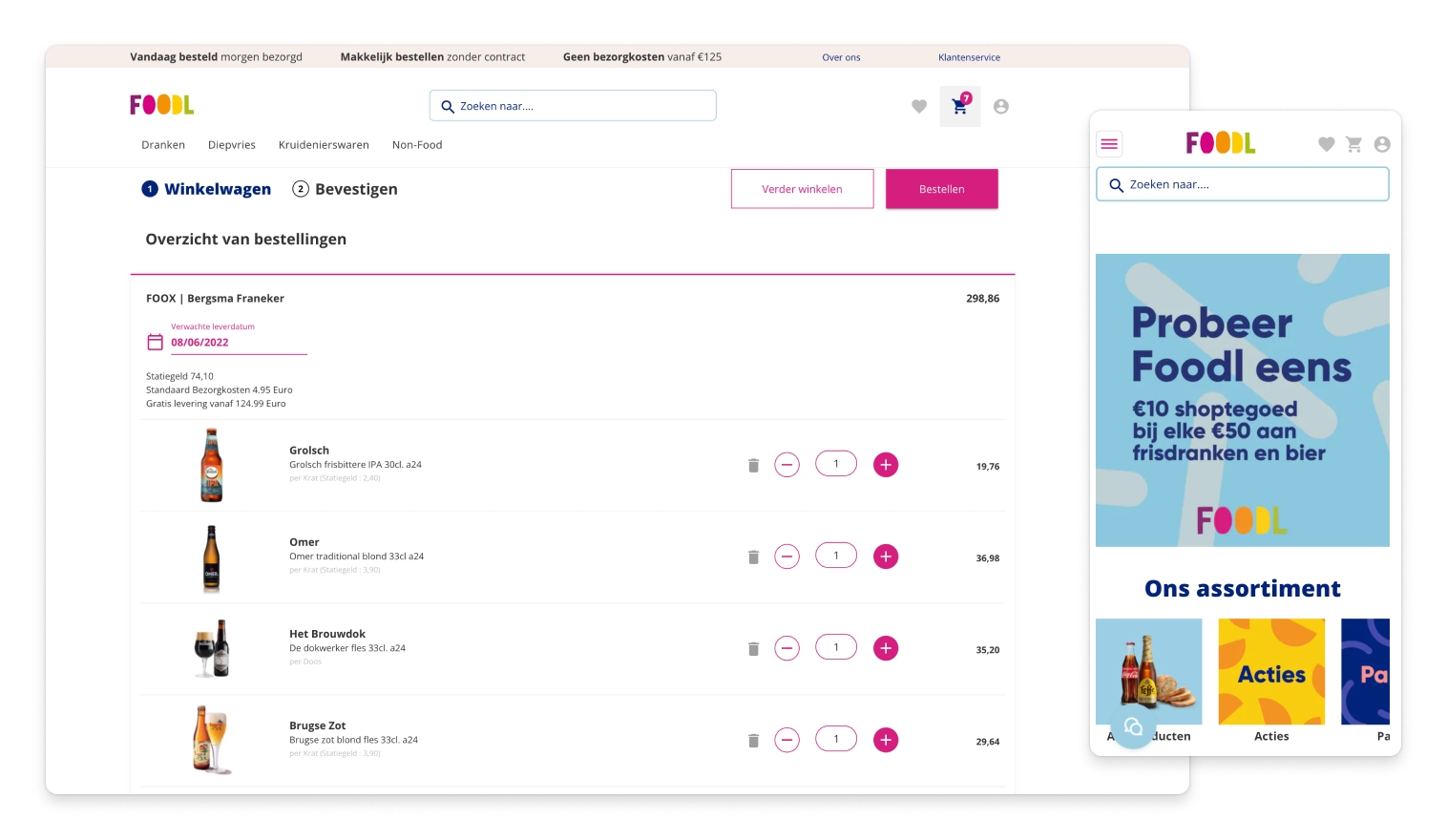Image resolution: width=1447 pixels, height=840 pixels.
Task: Decrease Grolsch quantity with minus button
Action: 786,465
